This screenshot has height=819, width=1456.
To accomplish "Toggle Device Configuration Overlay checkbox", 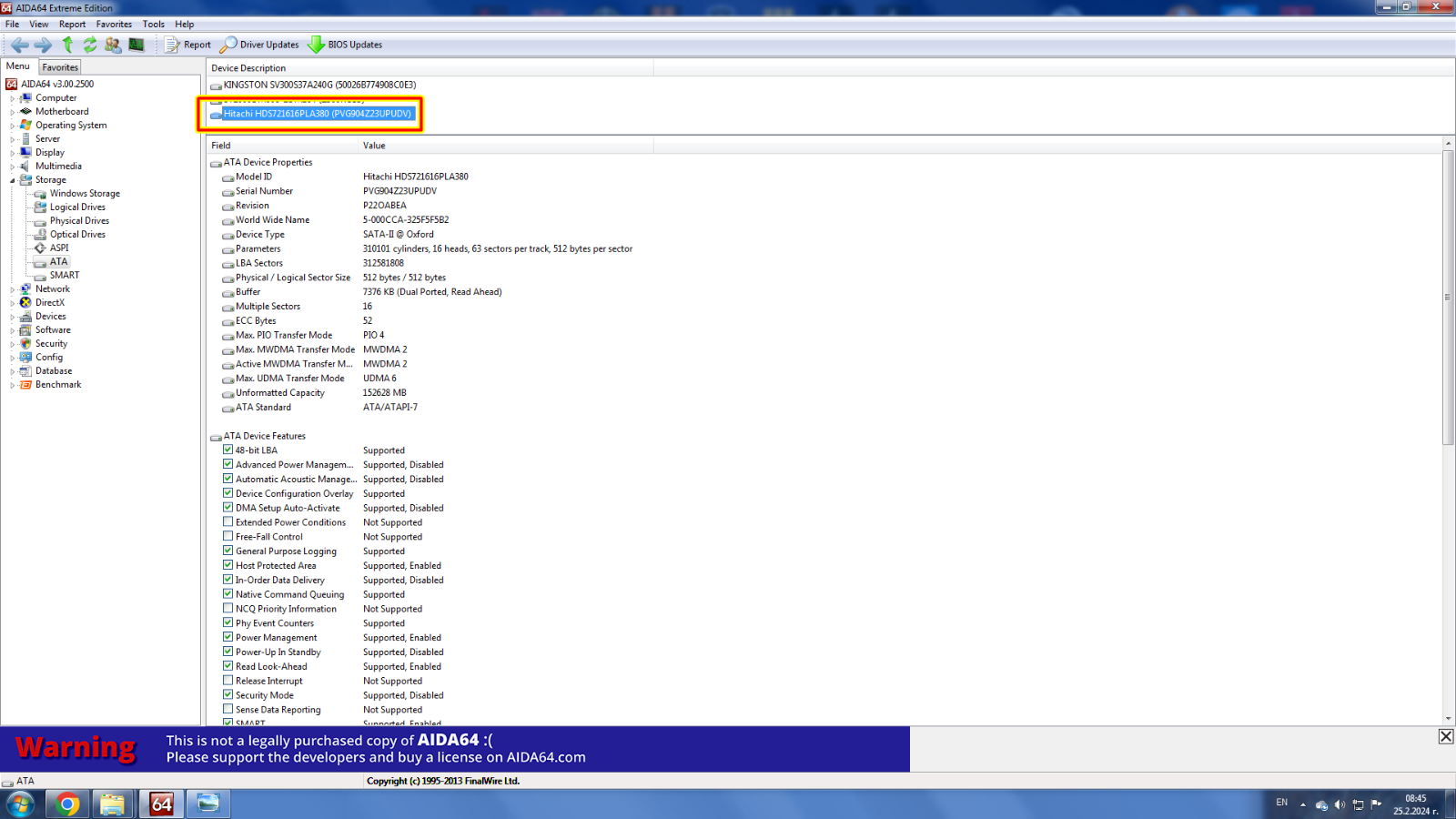I will [227, 493].
